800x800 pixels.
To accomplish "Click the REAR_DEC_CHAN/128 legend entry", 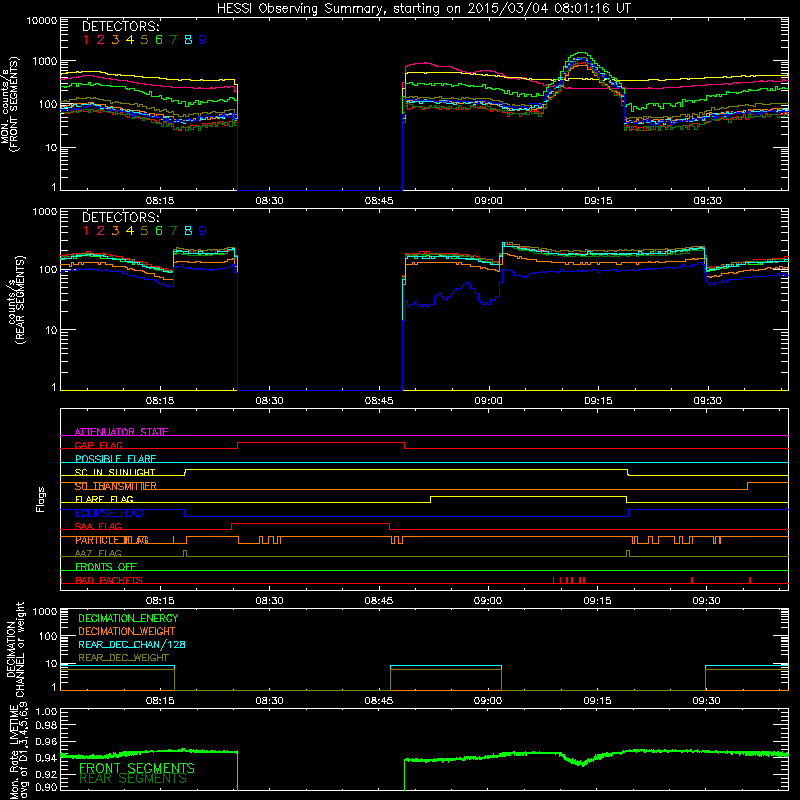I will click(x=132, y=645).
